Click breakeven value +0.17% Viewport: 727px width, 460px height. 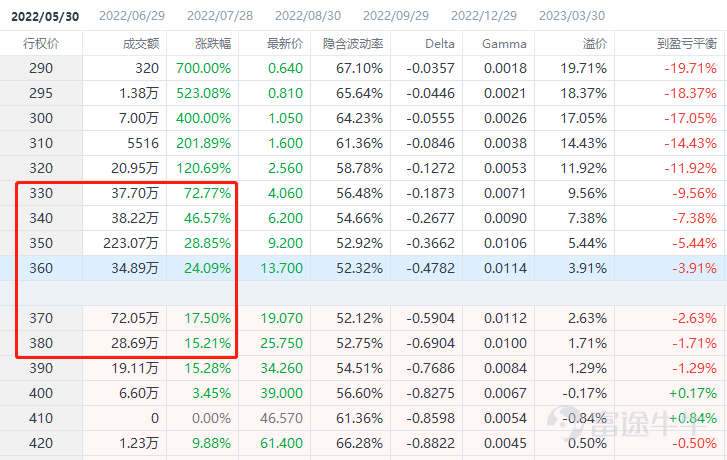point(693,394)
